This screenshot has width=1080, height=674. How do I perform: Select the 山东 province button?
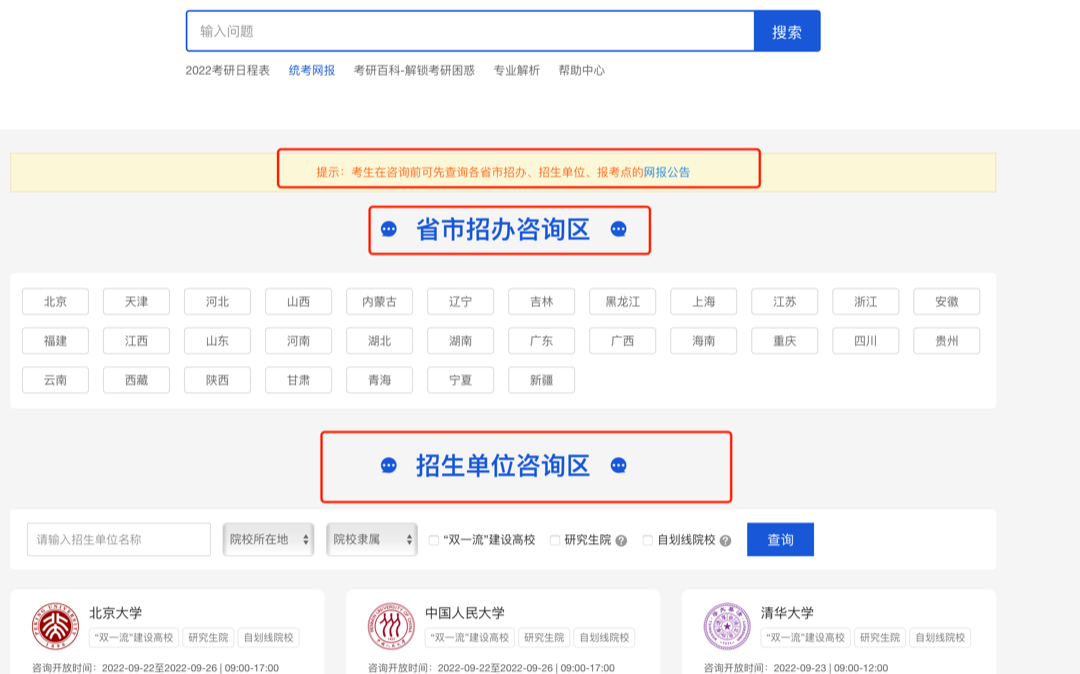[218, 341]
